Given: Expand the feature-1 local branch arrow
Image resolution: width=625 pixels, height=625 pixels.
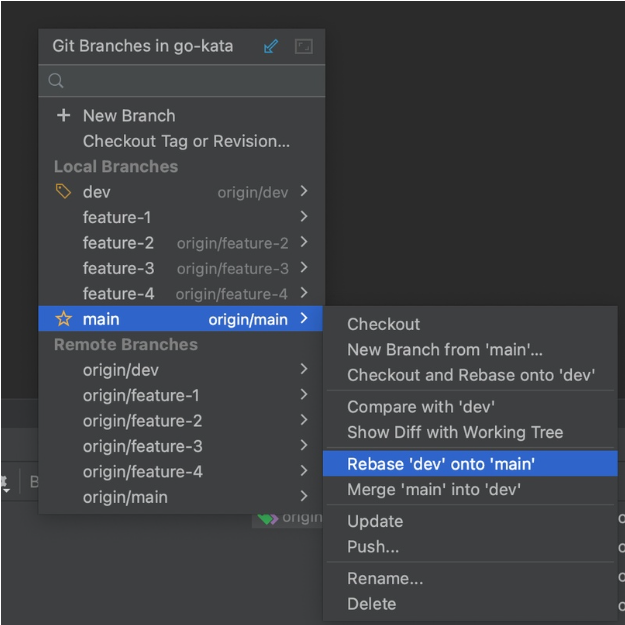Looking at the screenshot, I should (304, 217).
